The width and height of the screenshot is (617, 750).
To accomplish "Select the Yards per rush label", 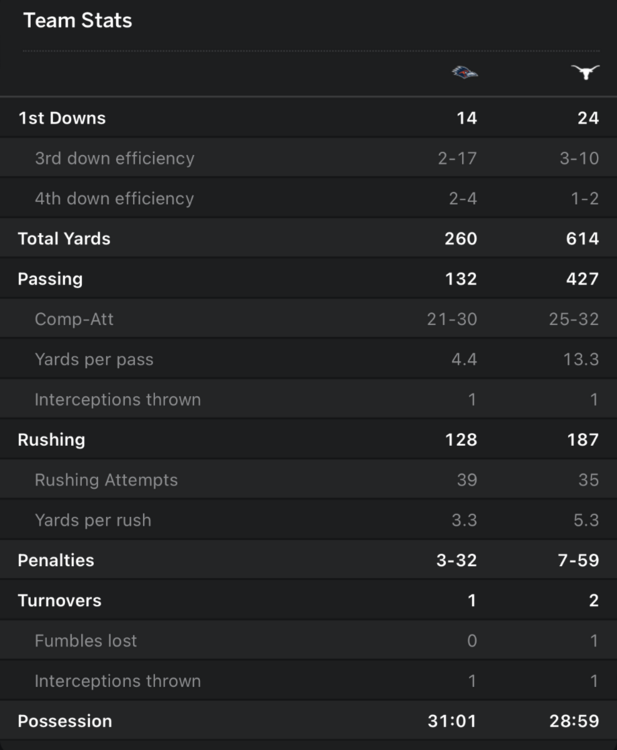I will click(x=94, y=520).
